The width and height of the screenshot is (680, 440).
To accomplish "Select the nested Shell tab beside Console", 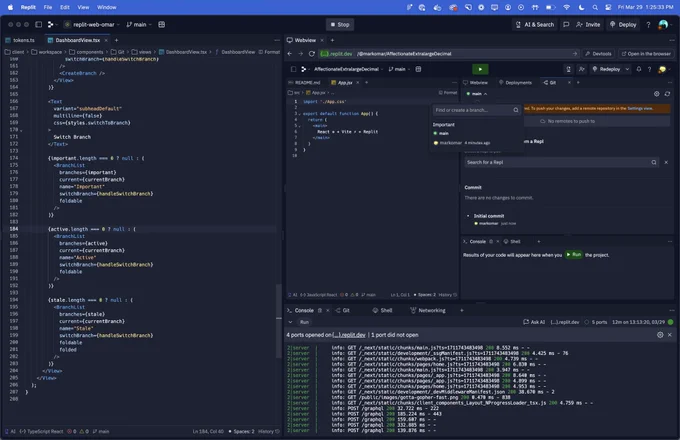I will pos(512,241).
